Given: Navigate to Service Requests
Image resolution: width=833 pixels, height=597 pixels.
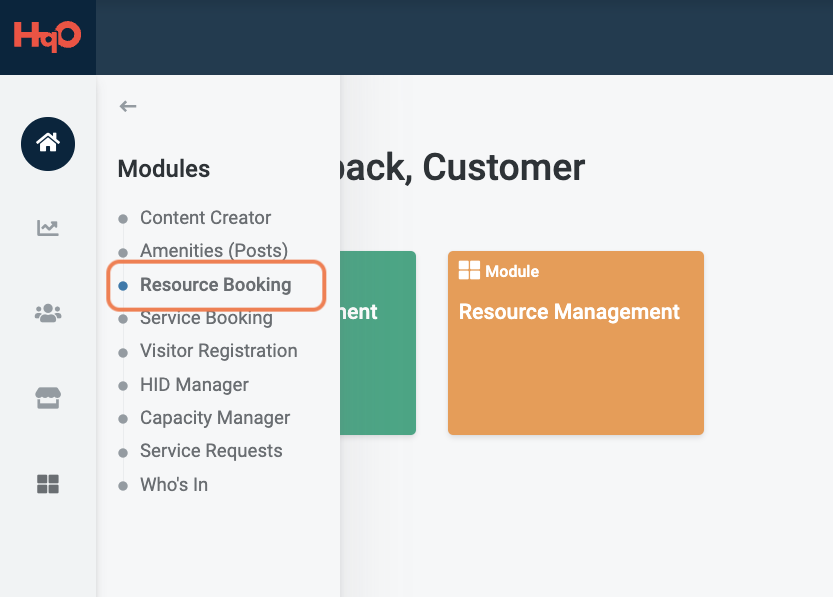Looking at the screenshot, I should pyautogui.click(x=211, y=451).
